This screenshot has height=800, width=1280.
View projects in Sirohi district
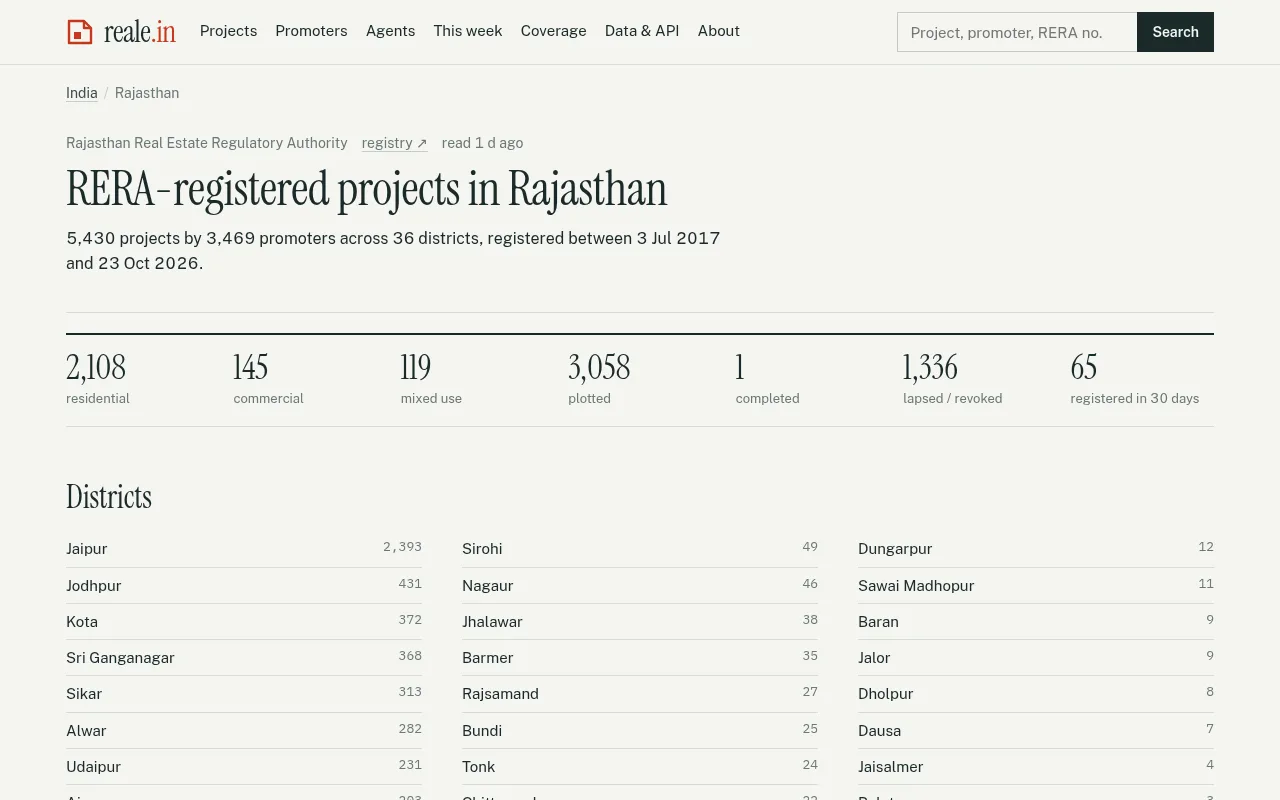(x=640, y=549)
